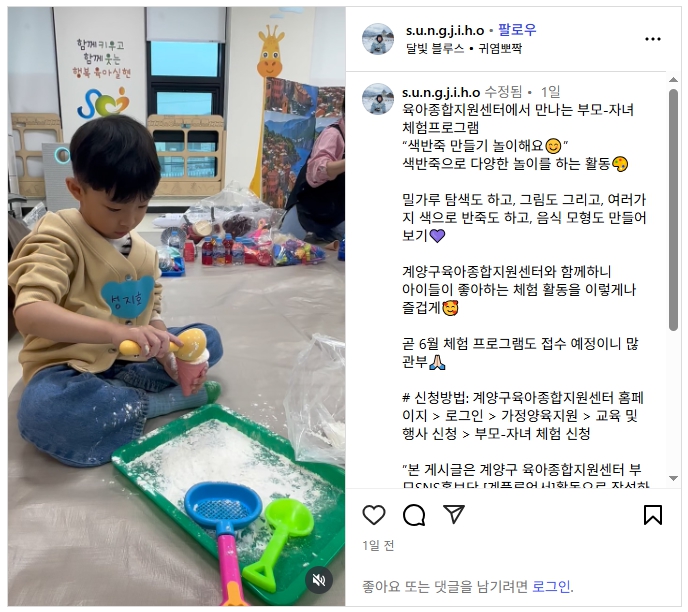Open the three-dot more options menu
688x612 pixels.
tap(652, 39)
